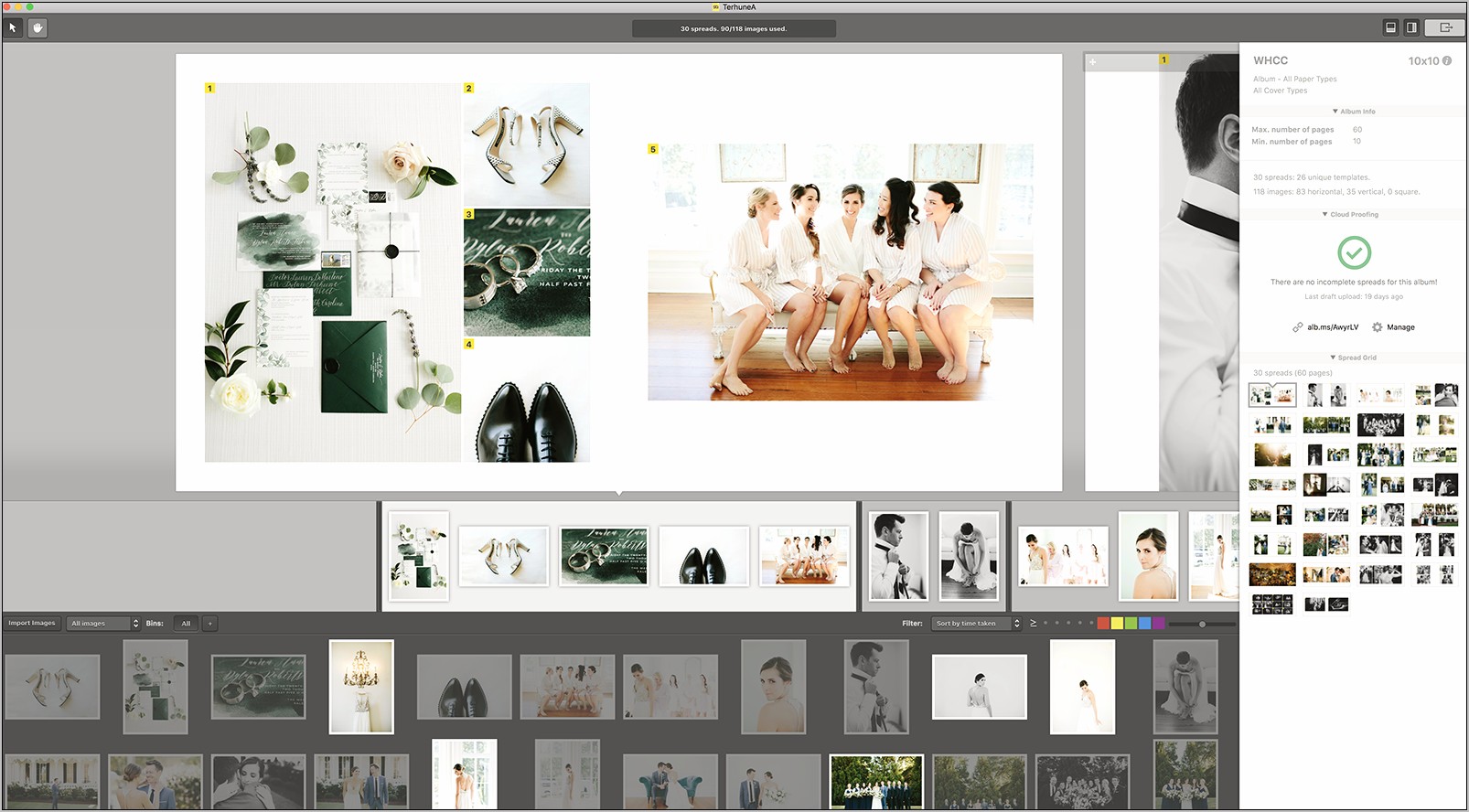Filter images by green color label
This screenshot has height=812, width=1469.
point(1131,624)
